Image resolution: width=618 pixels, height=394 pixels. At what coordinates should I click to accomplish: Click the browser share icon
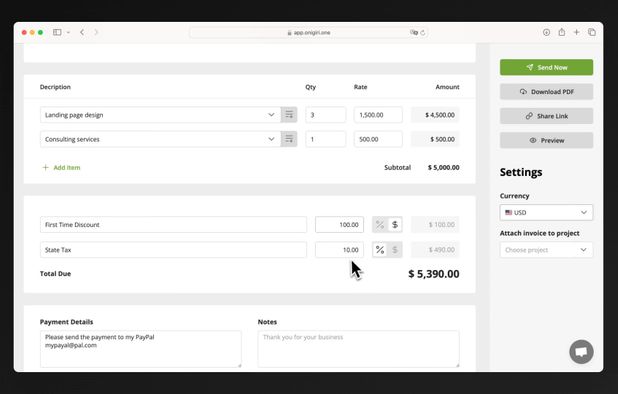[562, 32]
